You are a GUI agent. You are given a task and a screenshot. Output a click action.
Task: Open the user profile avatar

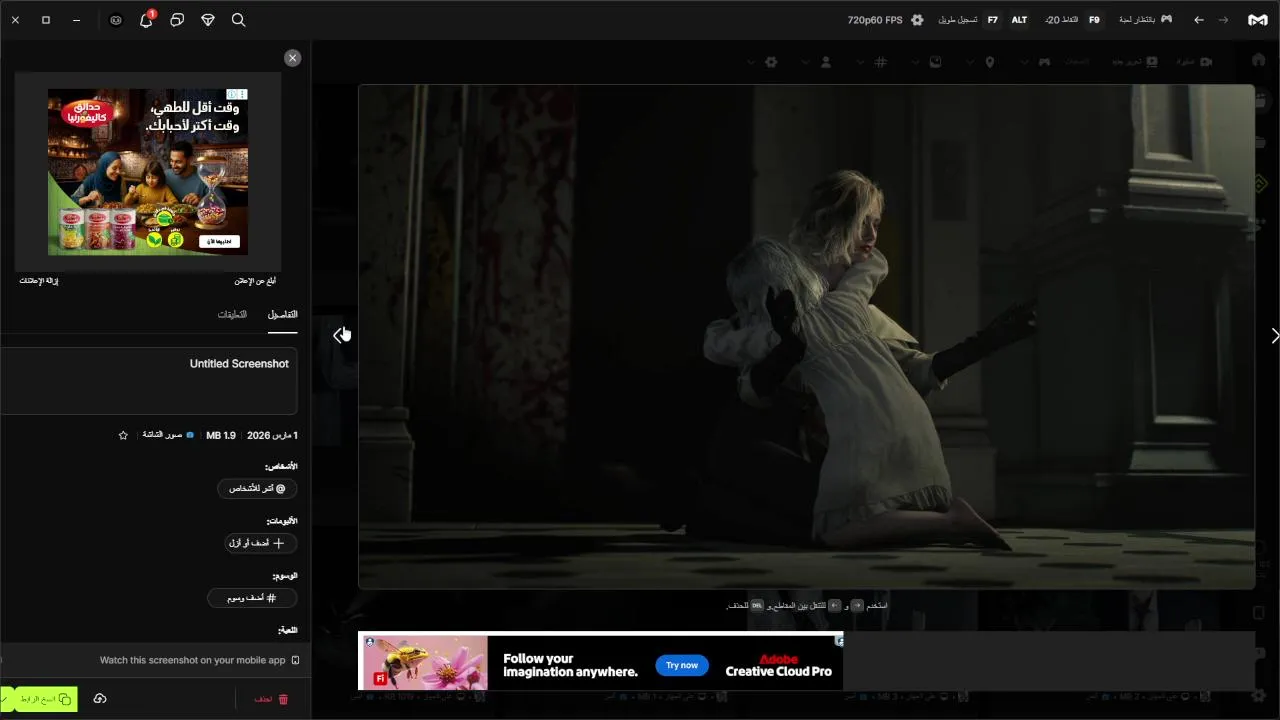pyautogui.click(x=116, y=20)
